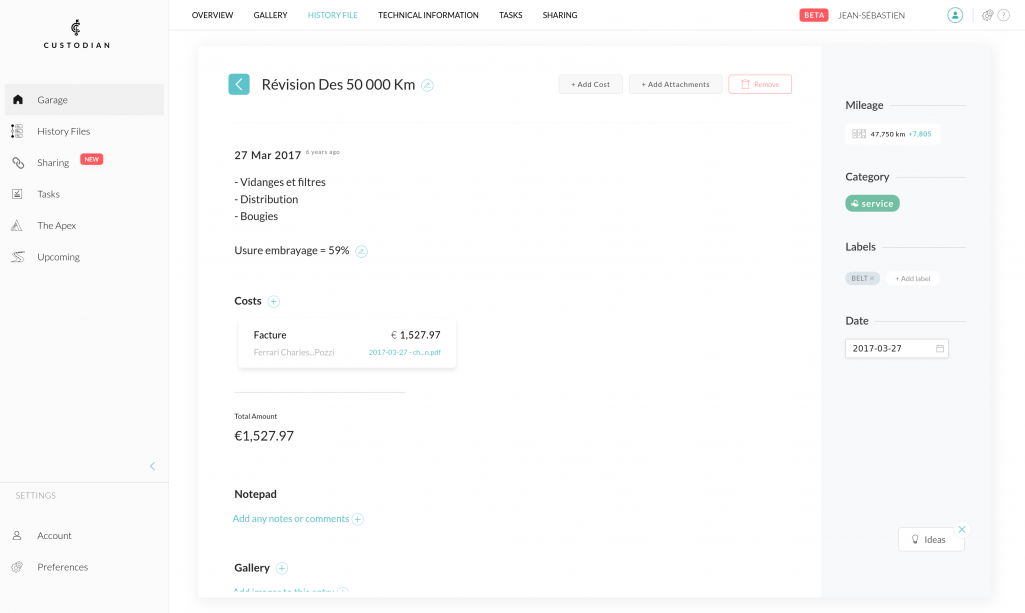Click the History Files timeline icon
The height and width of the screenshot is (613, 1025).
click(x=17, y=131)
